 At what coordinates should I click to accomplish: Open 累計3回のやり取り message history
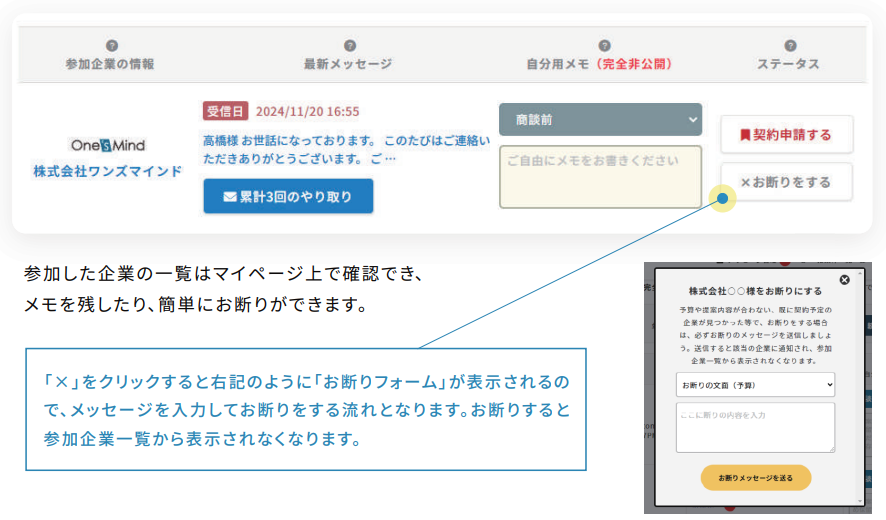pos(288,197)
